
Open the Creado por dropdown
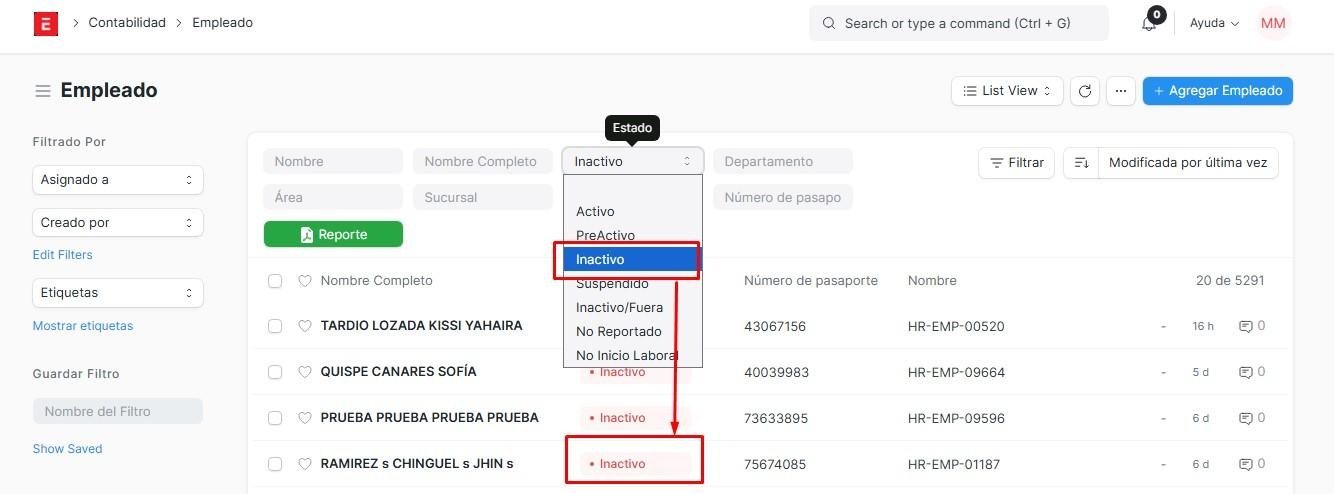coord(117,223)
